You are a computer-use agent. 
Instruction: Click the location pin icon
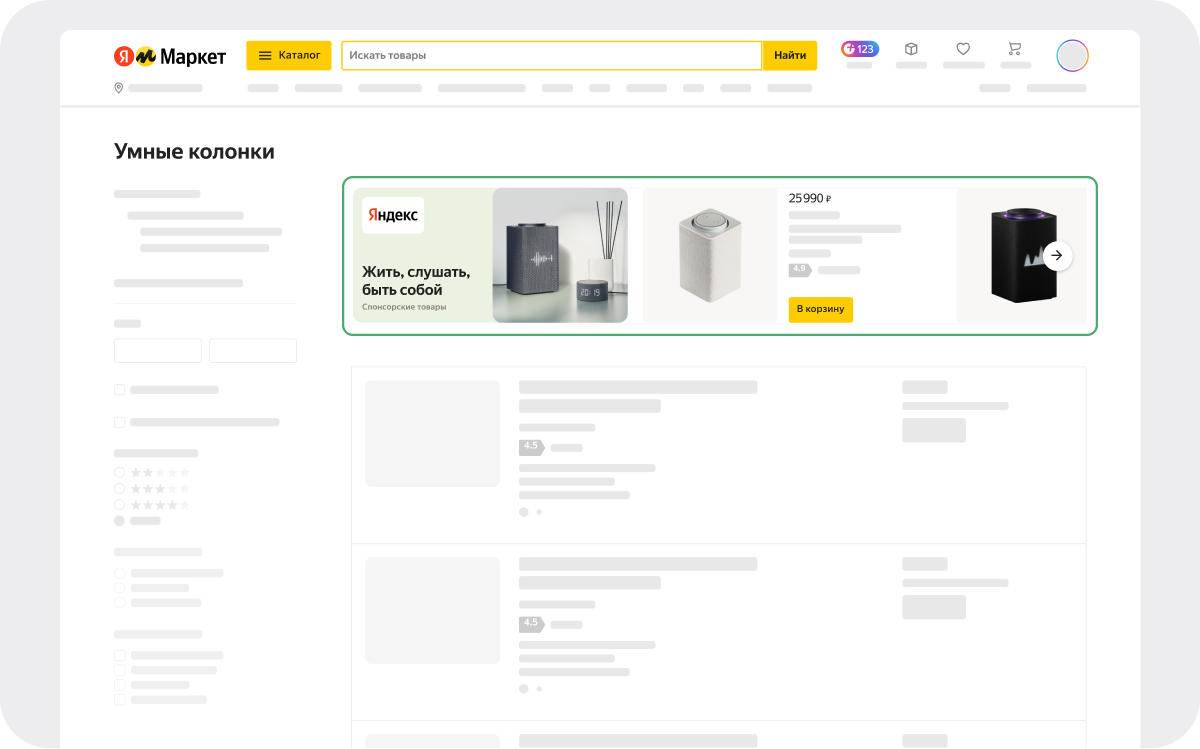[x=119, y=88]
